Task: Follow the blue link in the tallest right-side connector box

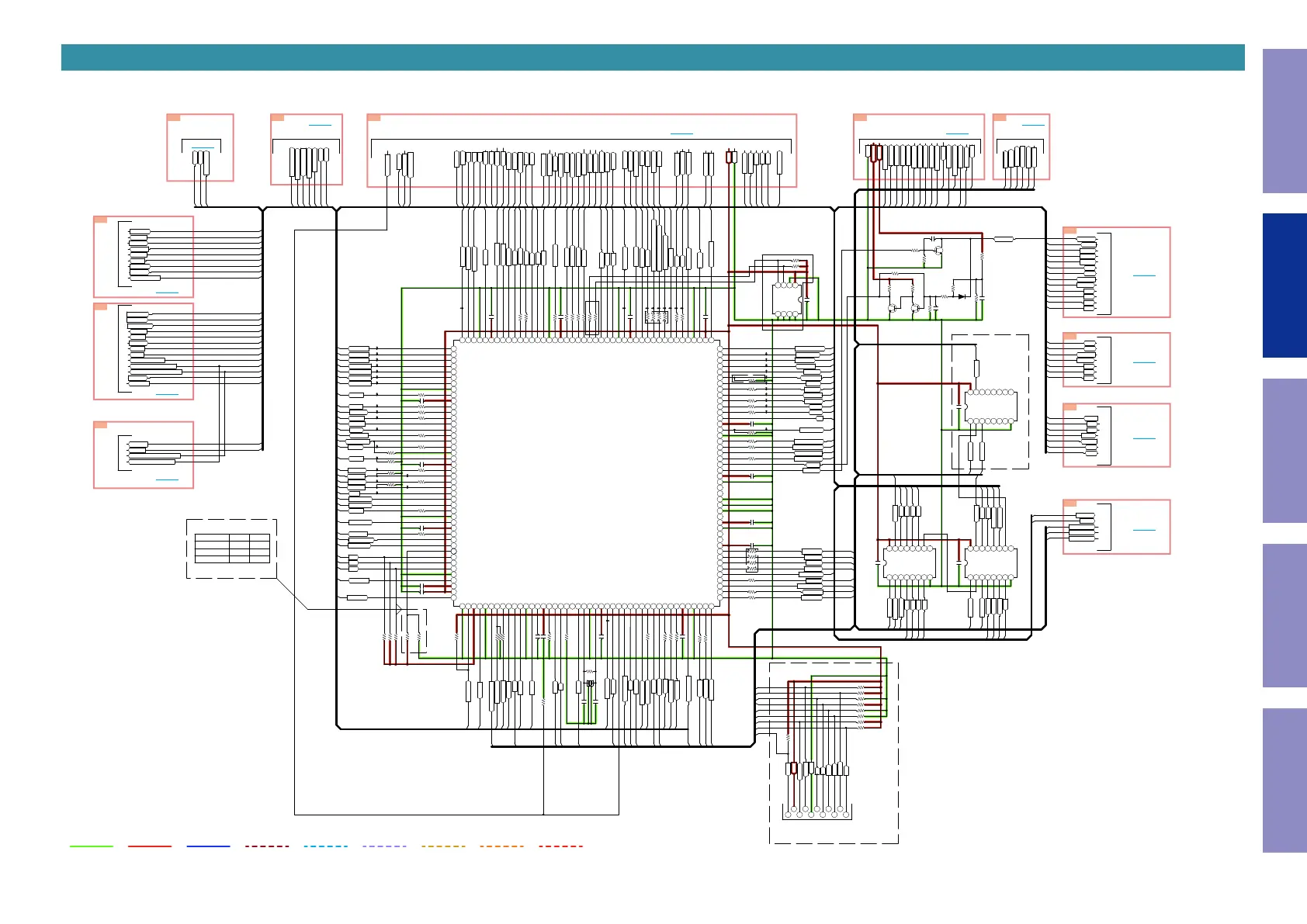Action: (x=1144, y=275)
